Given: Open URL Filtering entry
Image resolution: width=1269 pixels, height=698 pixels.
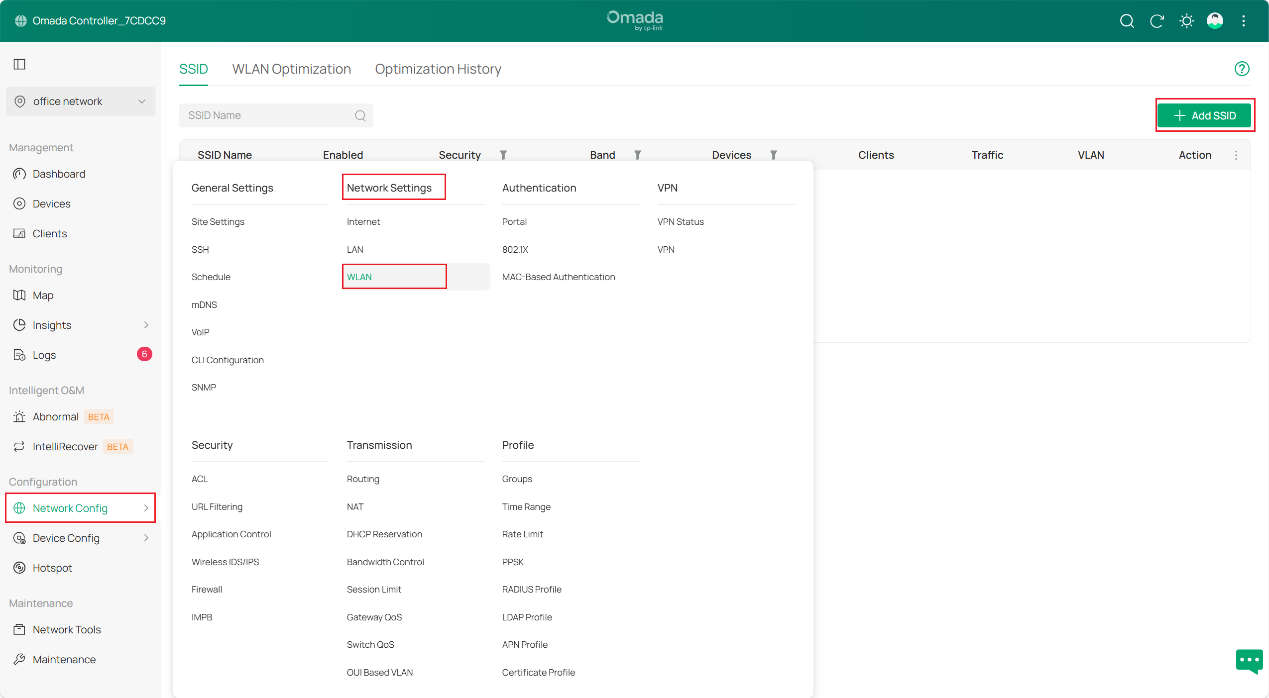Looking at the screenshot, I should [x=217, y=507].
